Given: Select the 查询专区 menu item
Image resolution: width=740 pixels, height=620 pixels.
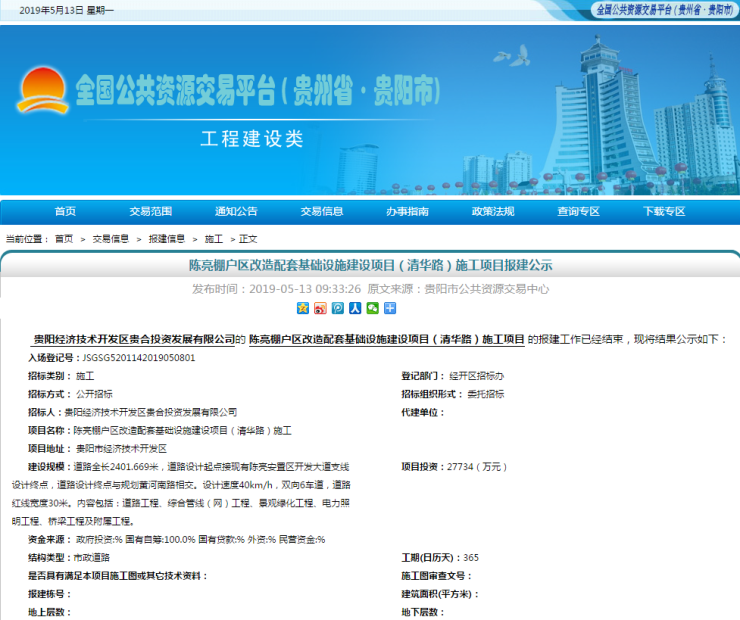Looking at the screenshot, I should click(x=578, y=211).
